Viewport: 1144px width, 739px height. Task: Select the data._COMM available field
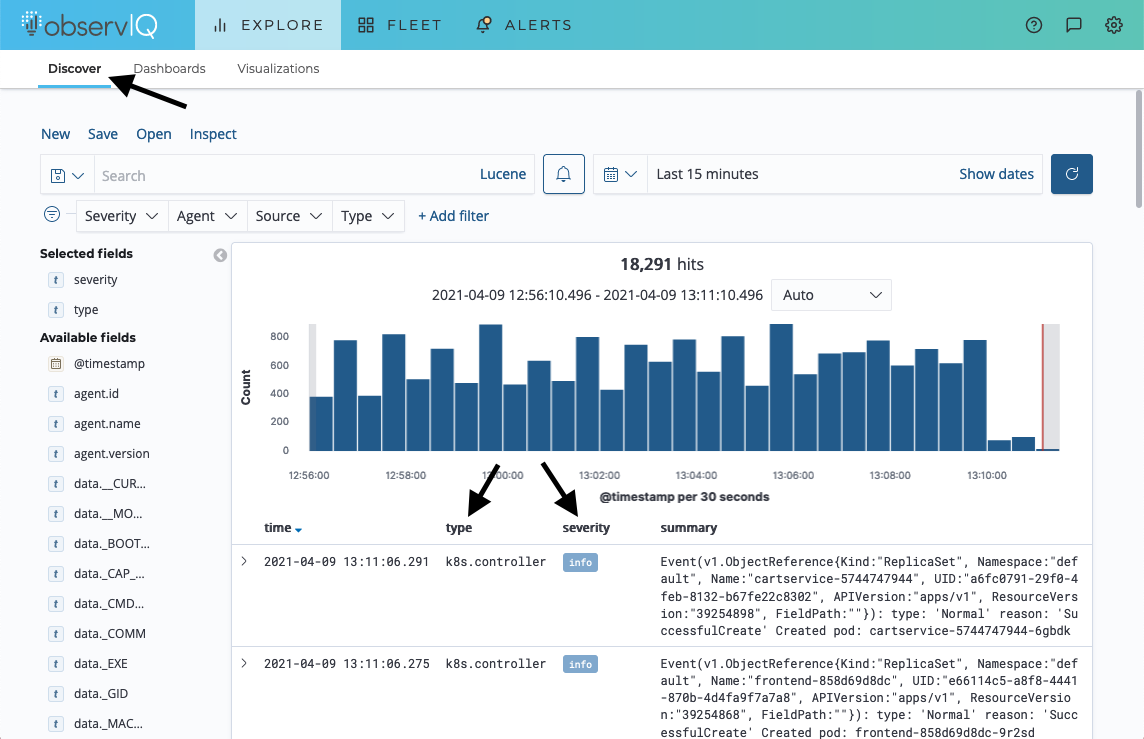(x=109, y=634)
